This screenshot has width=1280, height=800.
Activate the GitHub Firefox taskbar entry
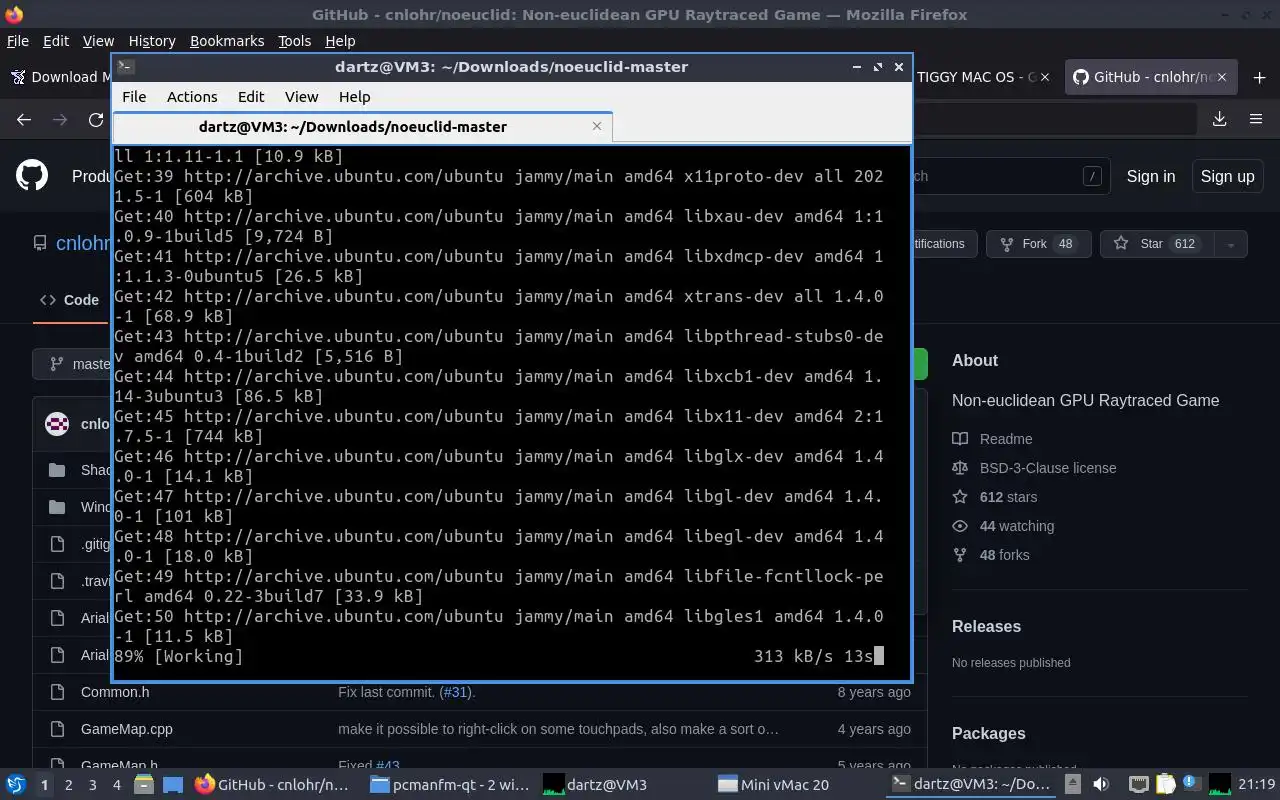273,785
